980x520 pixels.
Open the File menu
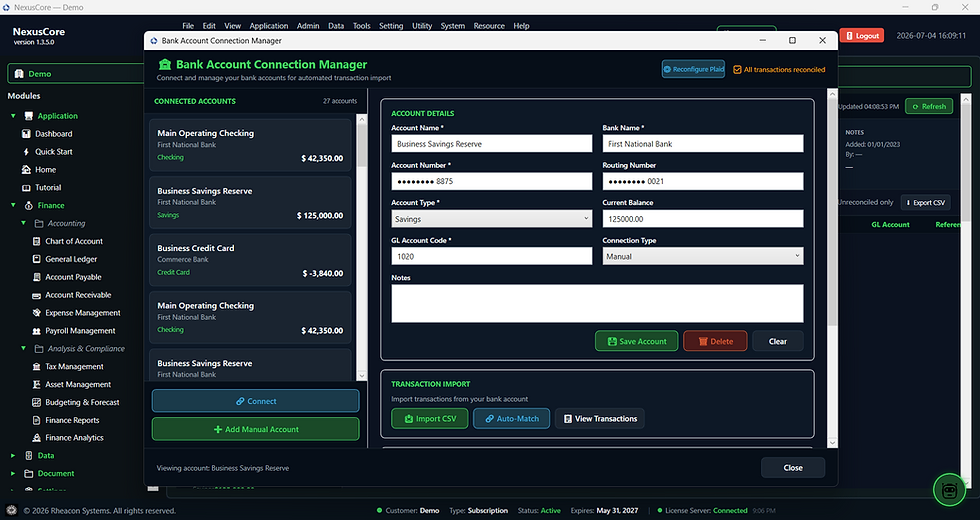click(188, 26)
